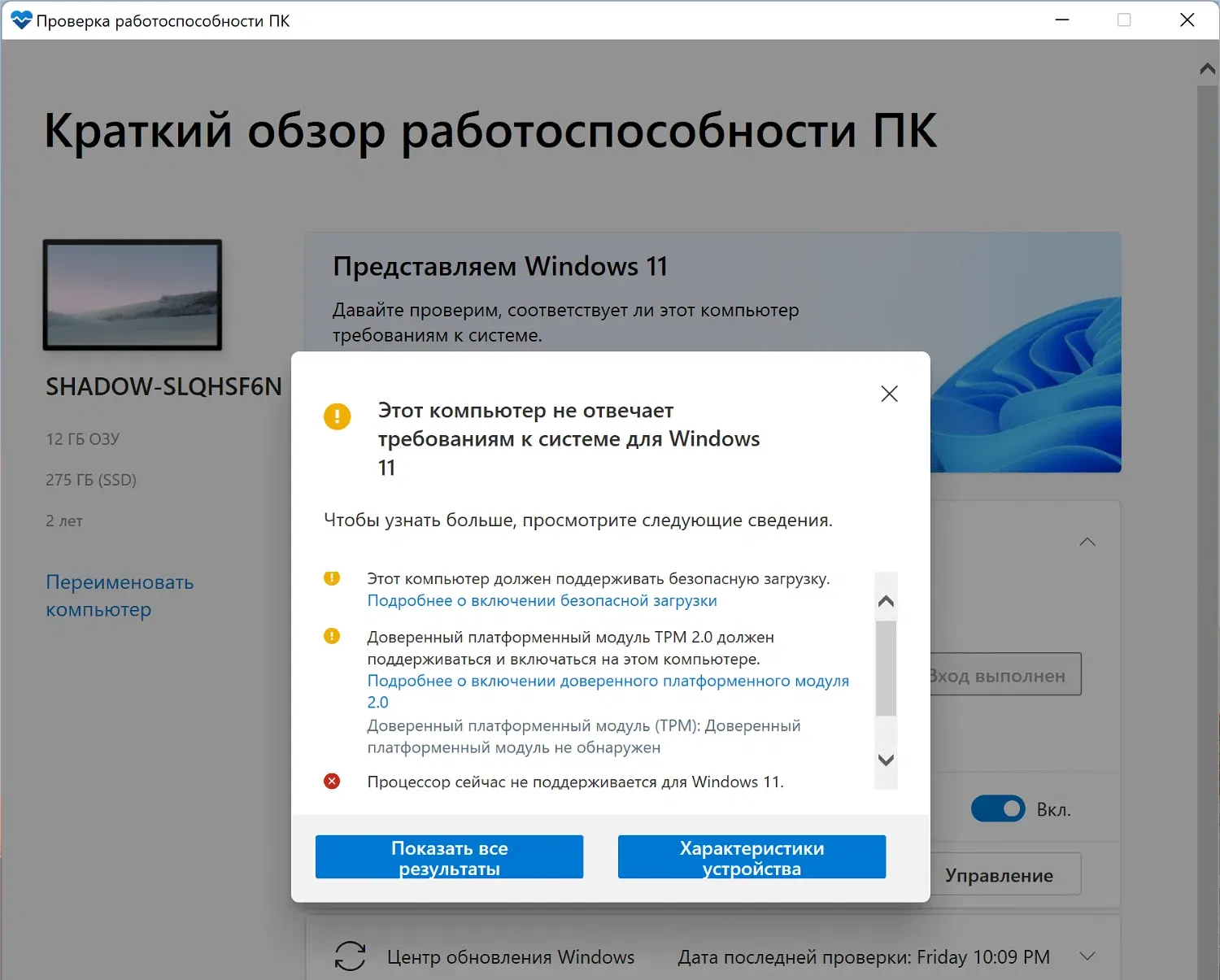Click warning icon next to TPM 2.0 message

tap(332, 636)
